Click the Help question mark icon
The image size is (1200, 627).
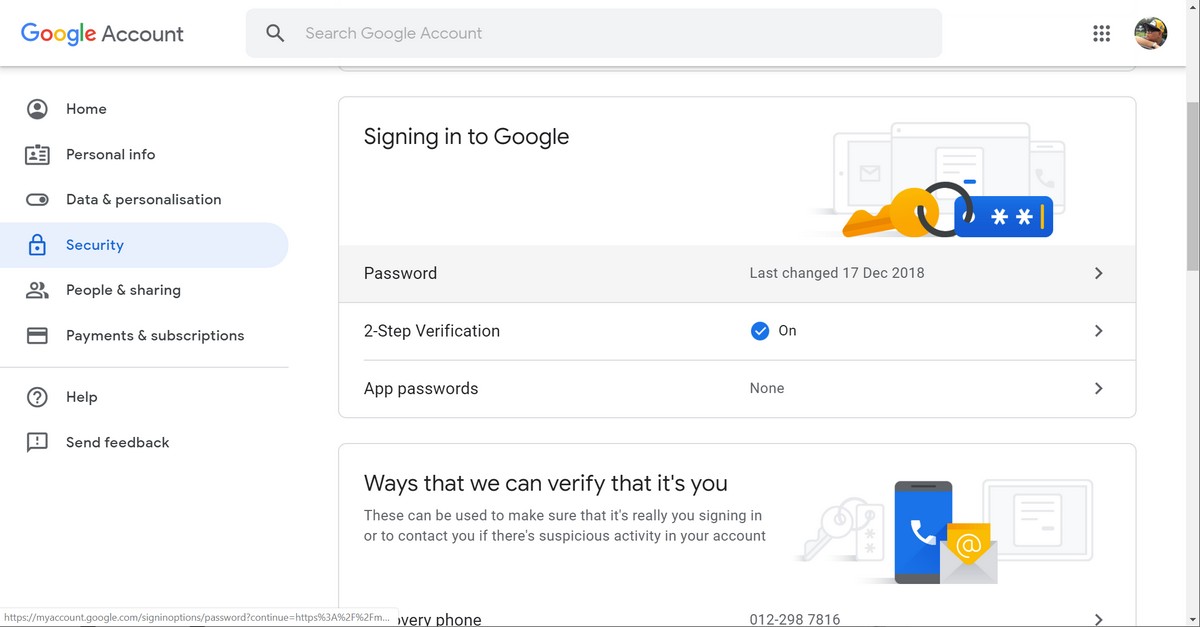(x=37, y=397)
